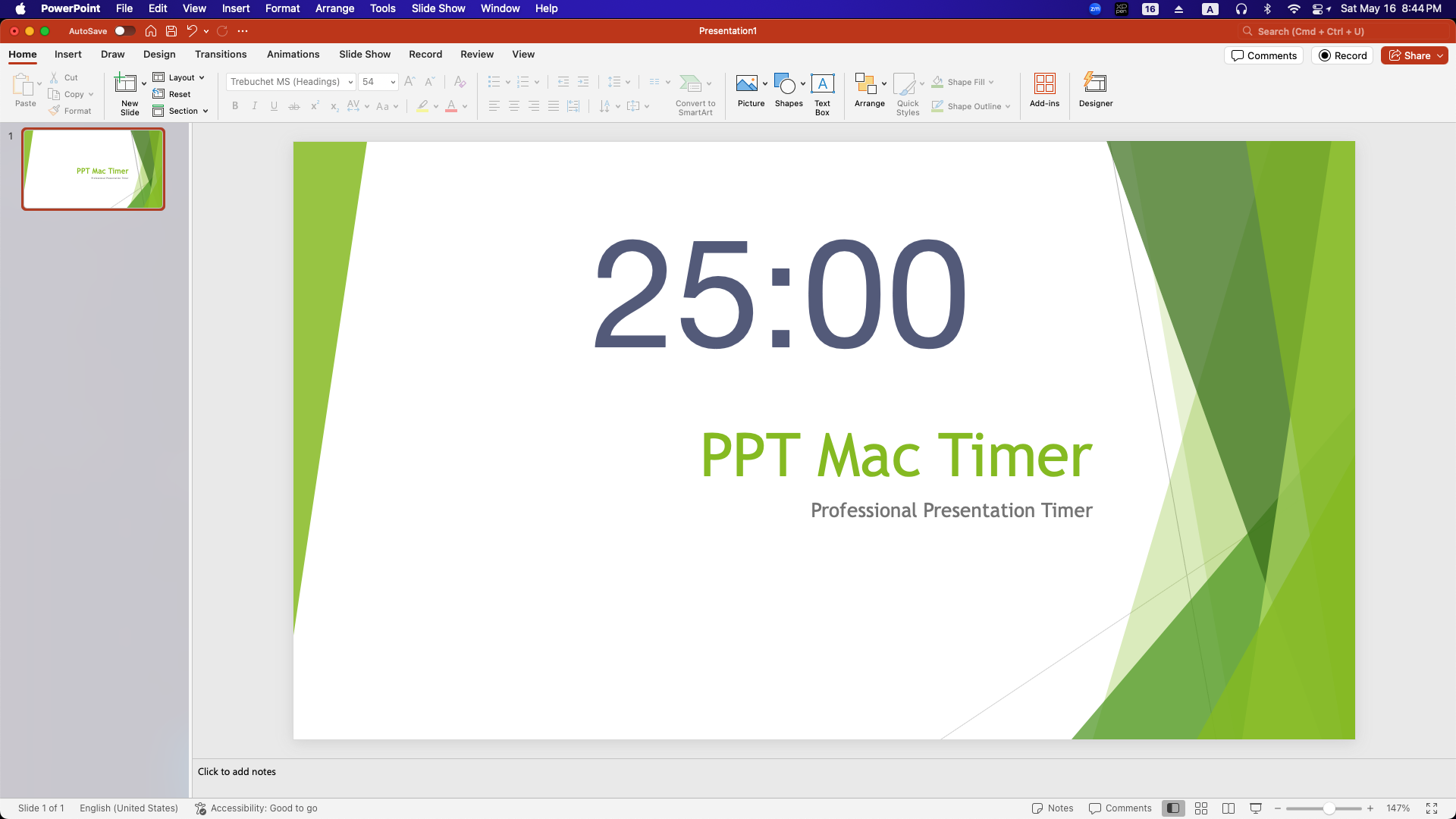
Task: Fit slide to window icon
Action: pos(1432,808)
